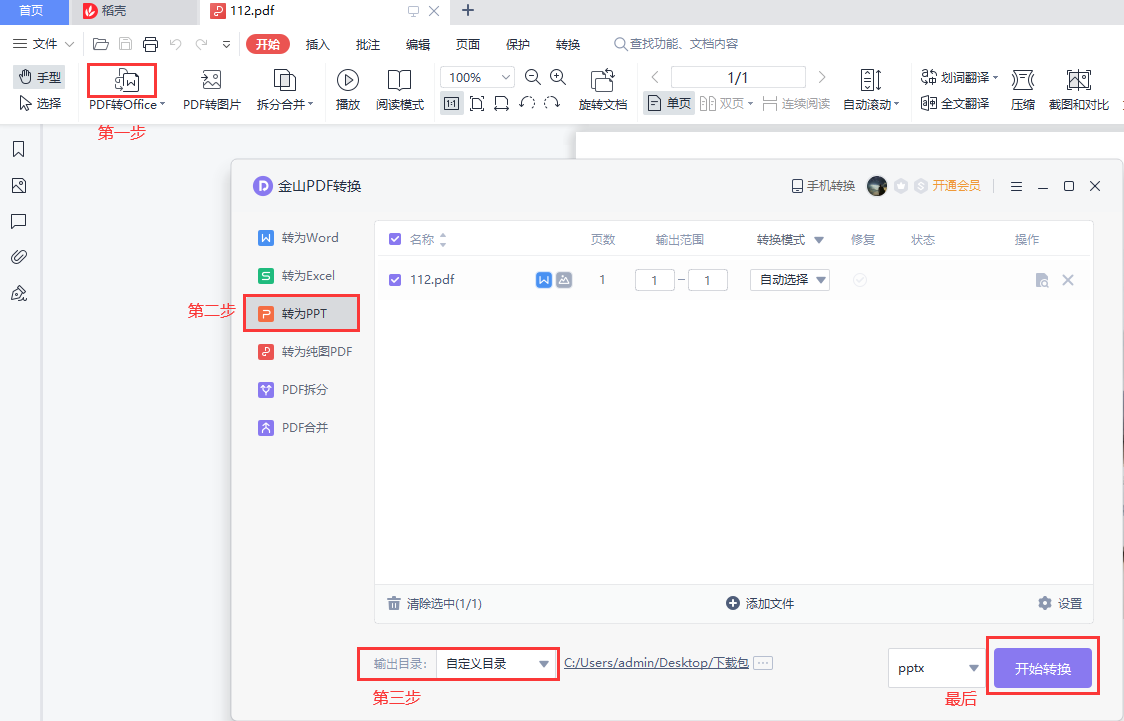The height and width of the screenshot is (721, 1124).
Task: Click 开始转换 button
Action: point(1042,669)
